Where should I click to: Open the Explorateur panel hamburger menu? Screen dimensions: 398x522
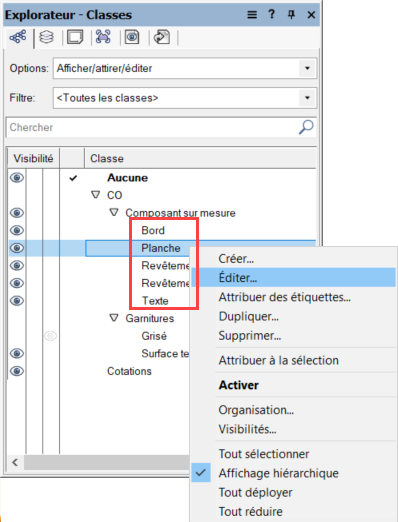tap(252, 15)
